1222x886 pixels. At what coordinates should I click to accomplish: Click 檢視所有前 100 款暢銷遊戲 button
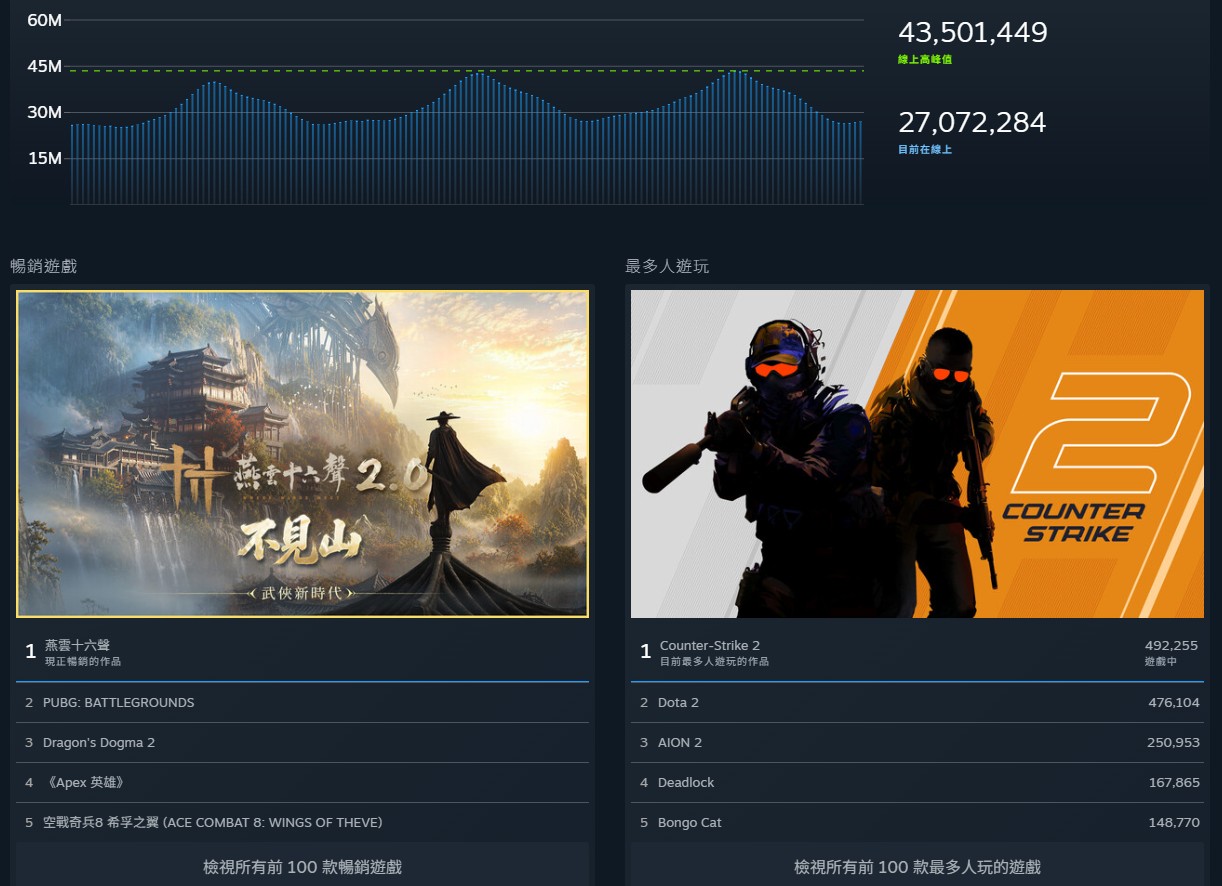pos(302,867)
